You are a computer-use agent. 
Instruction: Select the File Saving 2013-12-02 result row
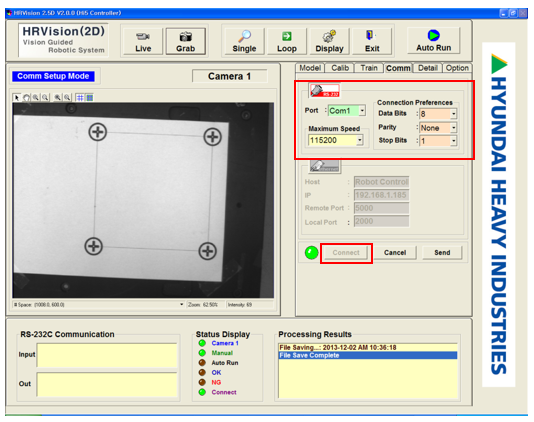pos(368,347)
